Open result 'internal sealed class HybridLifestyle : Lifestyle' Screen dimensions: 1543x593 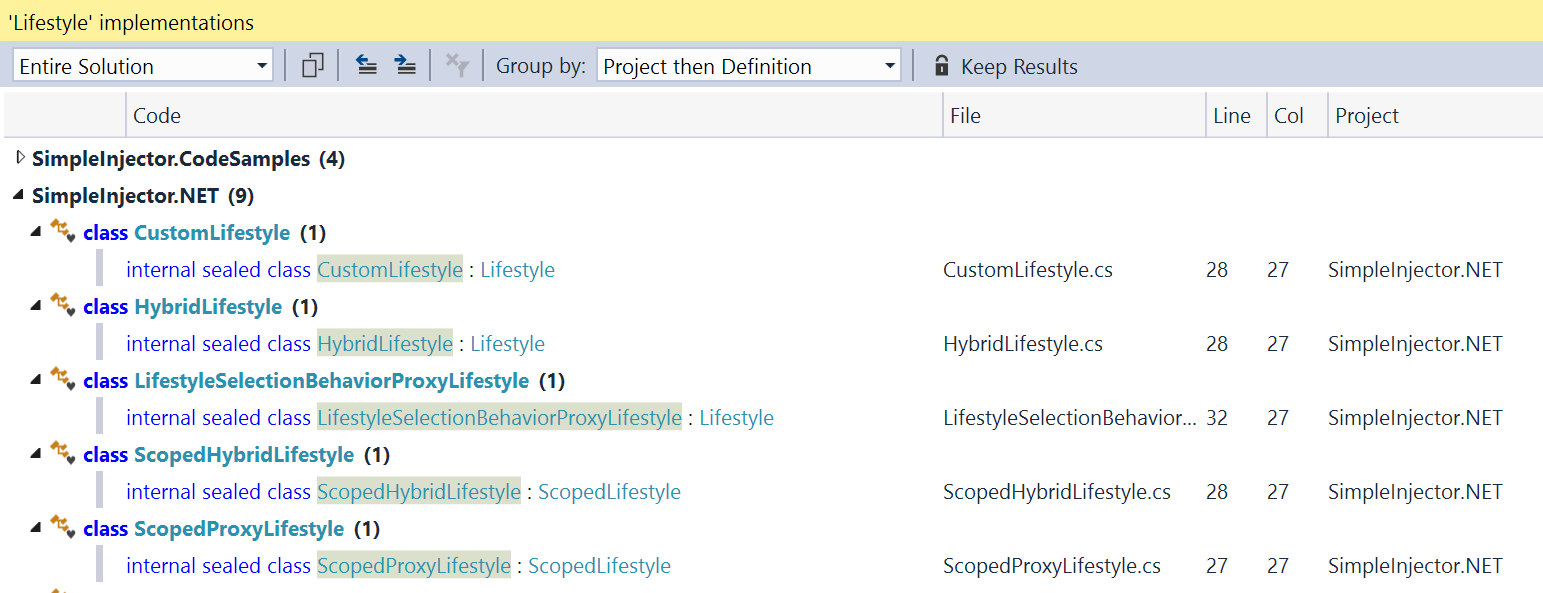click(335, 344)
